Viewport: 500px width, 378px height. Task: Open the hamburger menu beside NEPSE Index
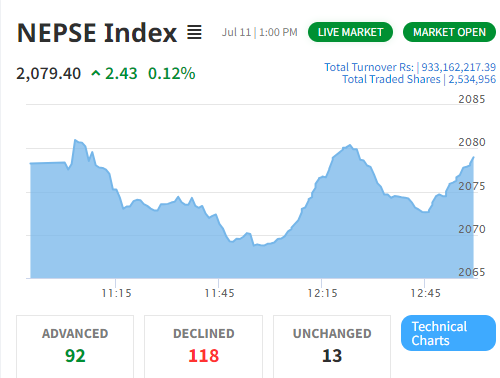(194, 32)
